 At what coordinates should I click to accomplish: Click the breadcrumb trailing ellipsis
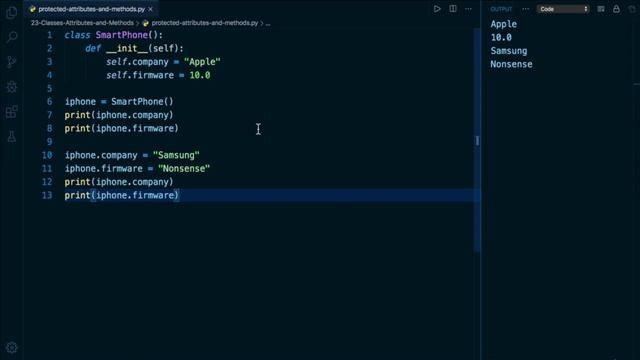pos(268,23)
